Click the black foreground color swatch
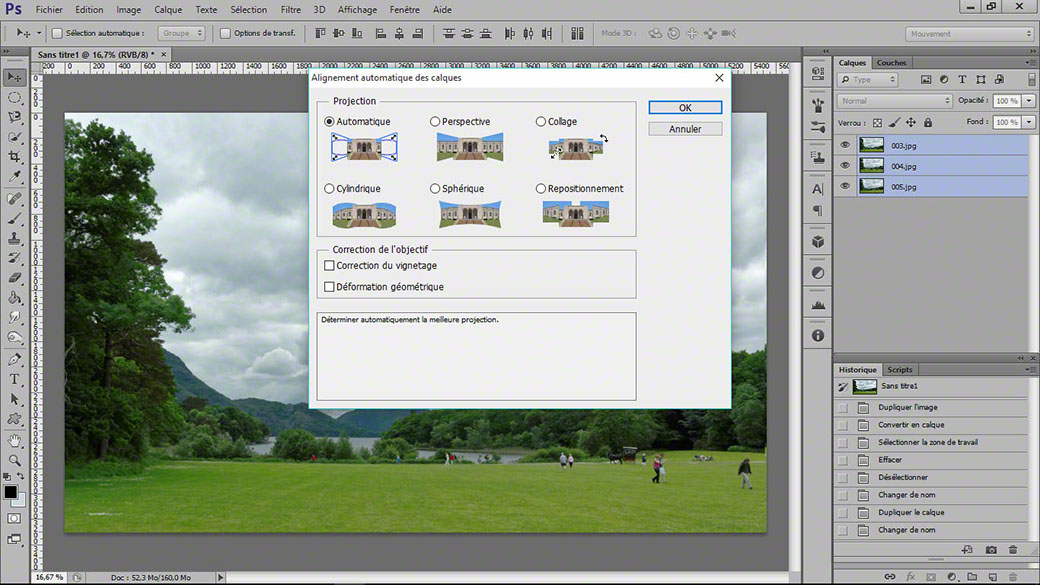The image size is (1040, 585). pyautogui.click(x=10, y=492)
